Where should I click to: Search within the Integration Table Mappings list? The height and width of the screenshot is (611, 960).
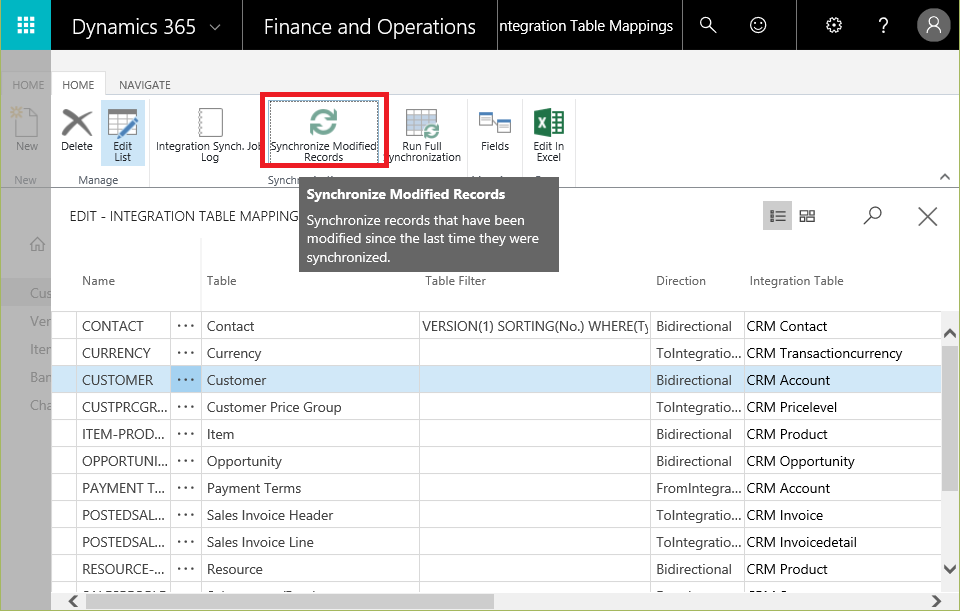pos(872,216)
